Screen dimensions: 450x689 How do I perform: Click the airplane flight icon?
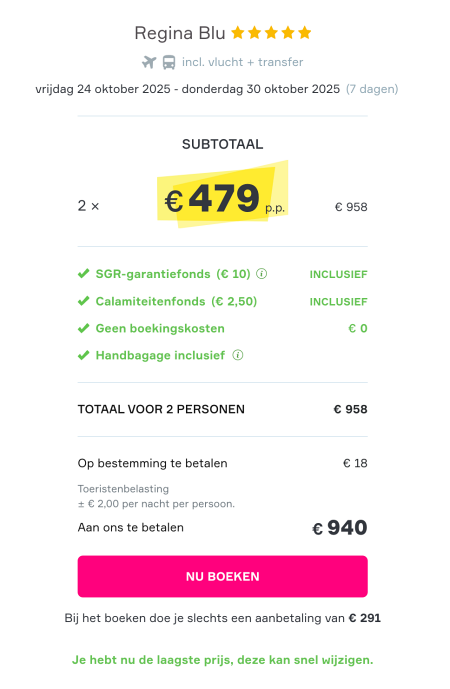pos(149,62)
